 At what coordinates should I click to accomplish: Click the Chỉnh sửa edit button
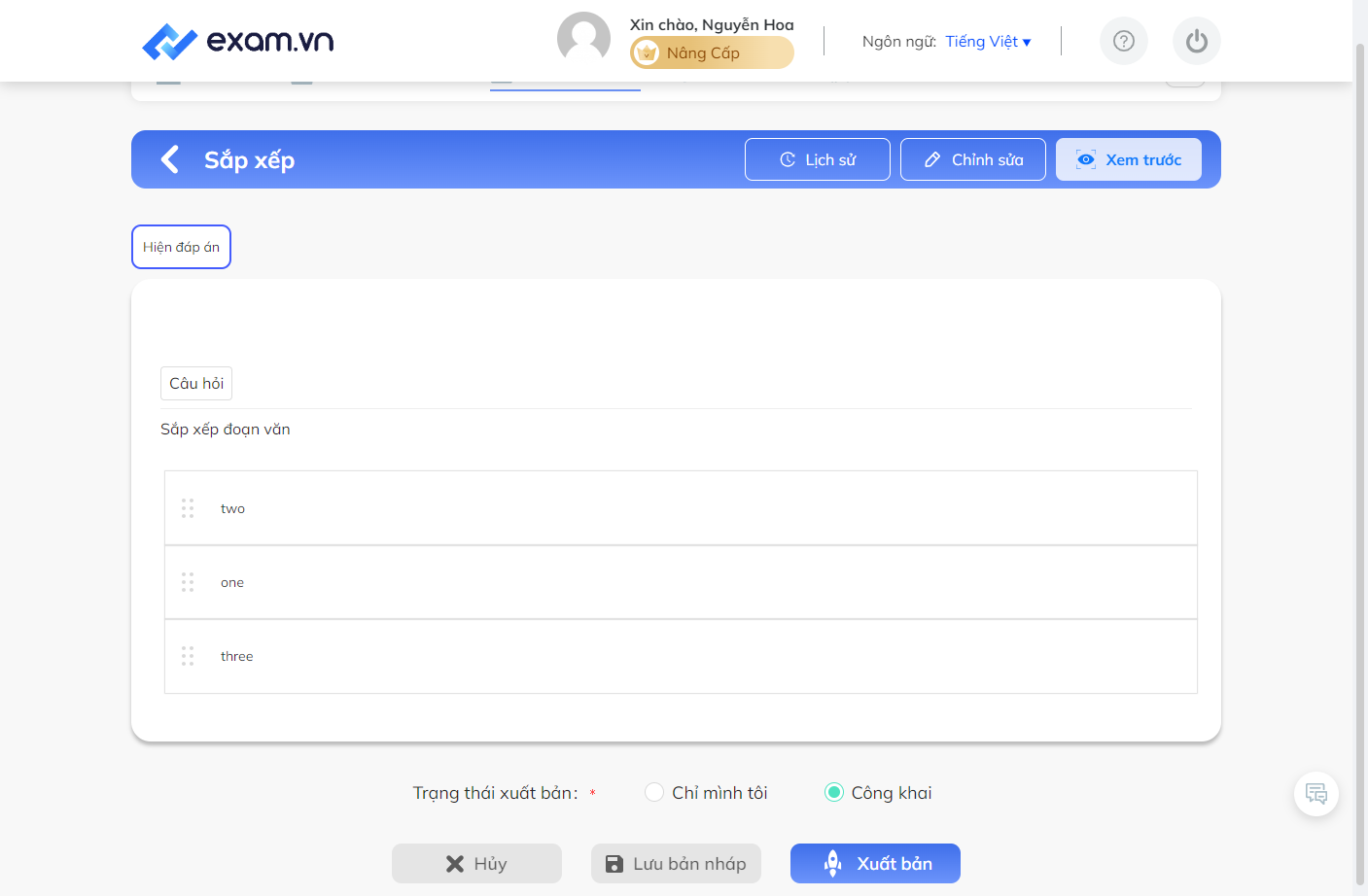pos(973,159)
